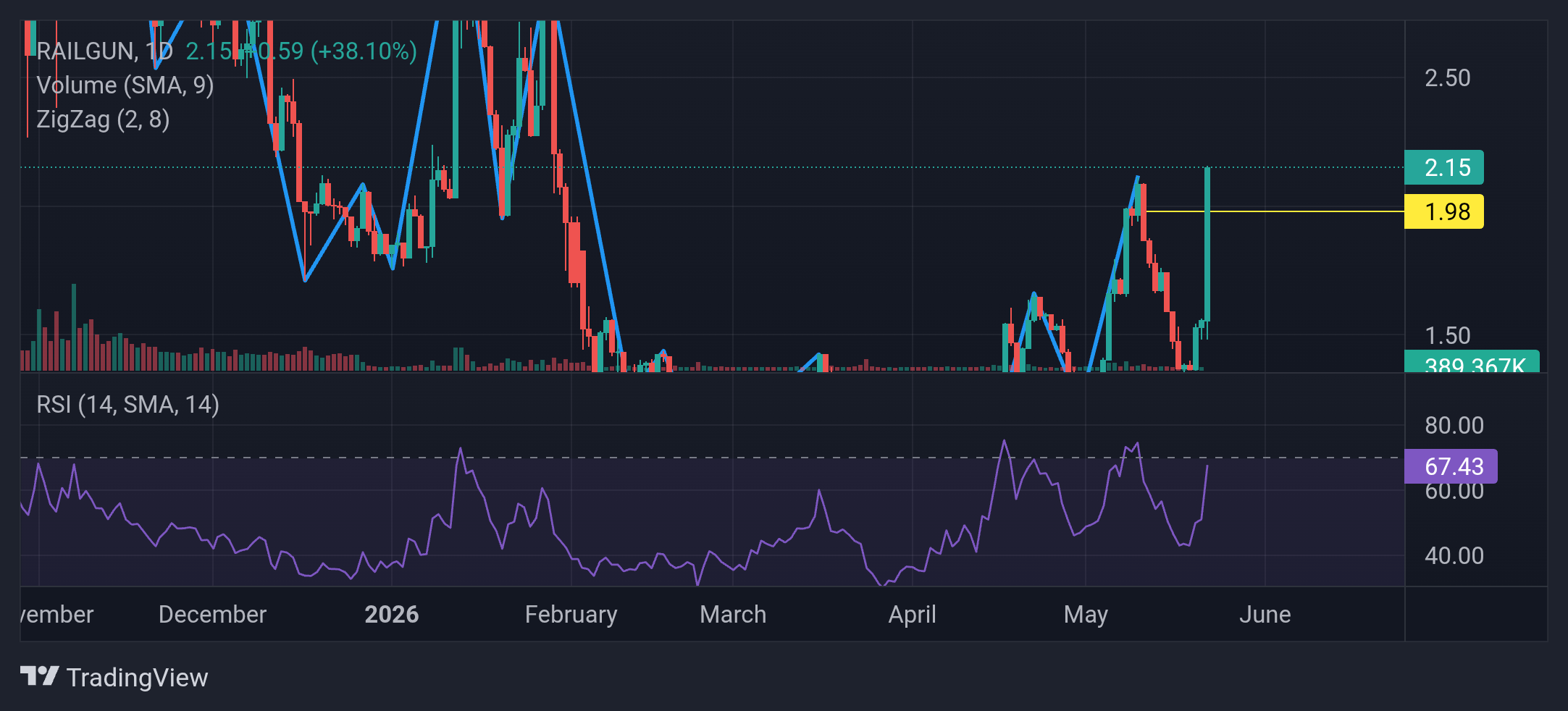Click the yellow 1.98 price label

(1443, 212)
